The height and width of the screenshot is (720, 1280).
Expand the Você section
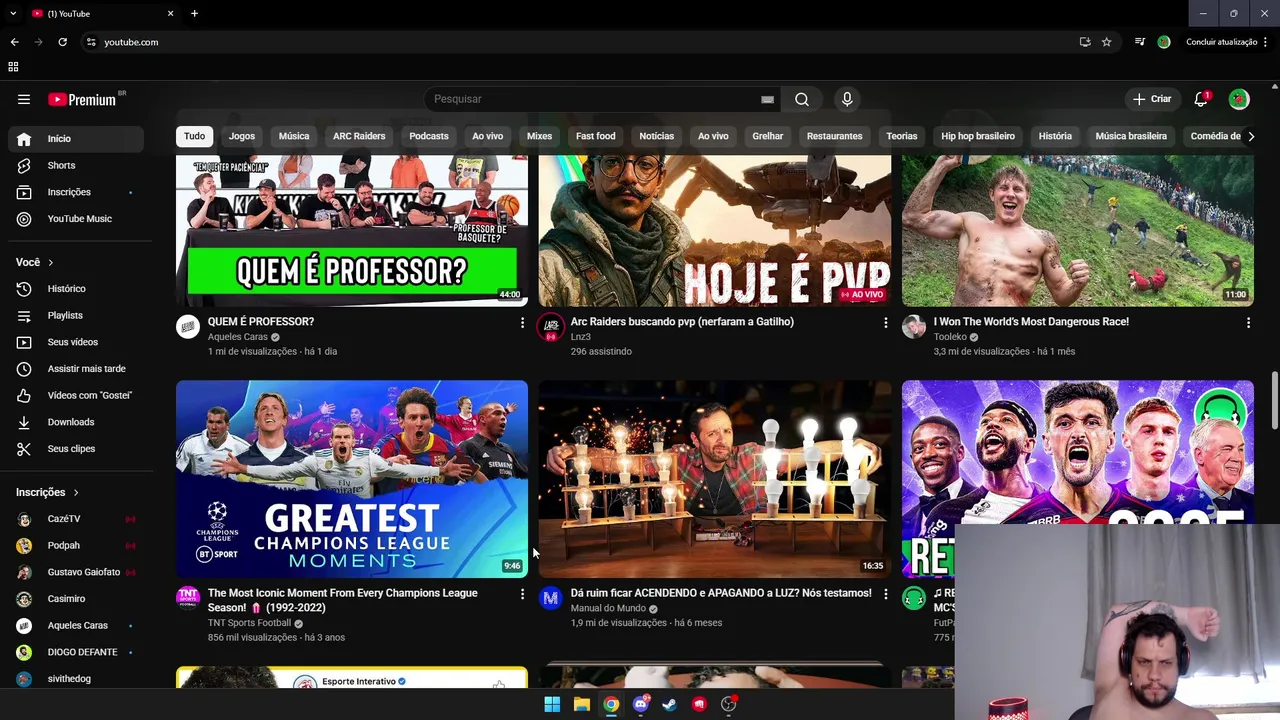coord(35,262)
